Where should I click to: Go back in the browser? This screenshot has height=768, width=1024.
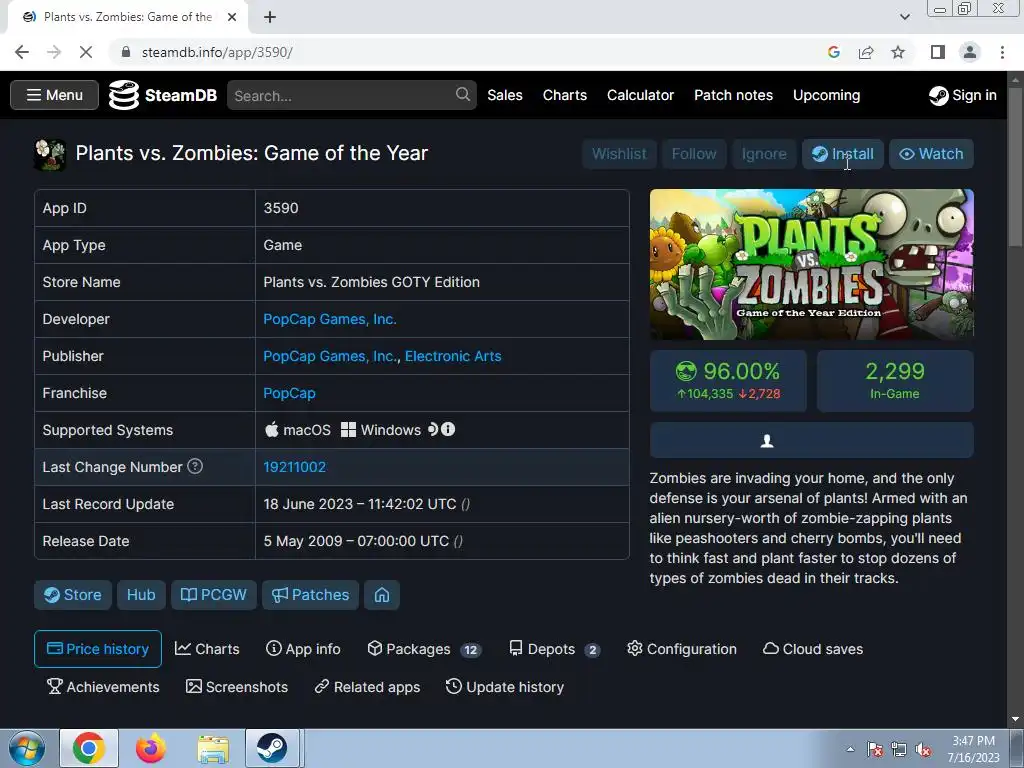tap(22, 52)
